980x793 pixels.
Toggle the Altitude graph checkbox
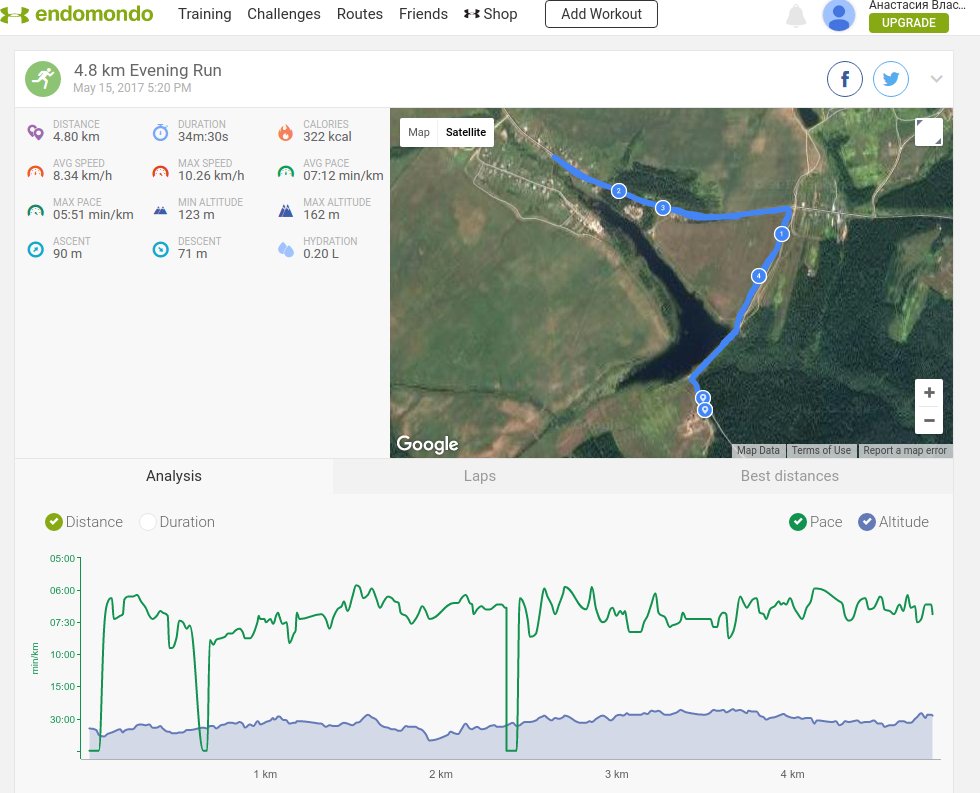tap(867, 522)
